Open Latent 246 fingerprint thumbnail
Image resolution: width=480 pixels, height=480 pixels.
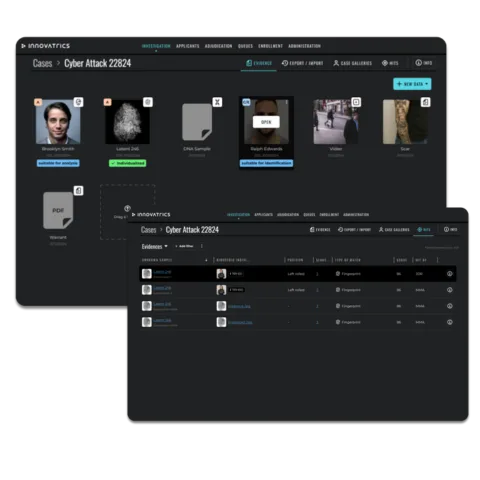coord(127,122)
